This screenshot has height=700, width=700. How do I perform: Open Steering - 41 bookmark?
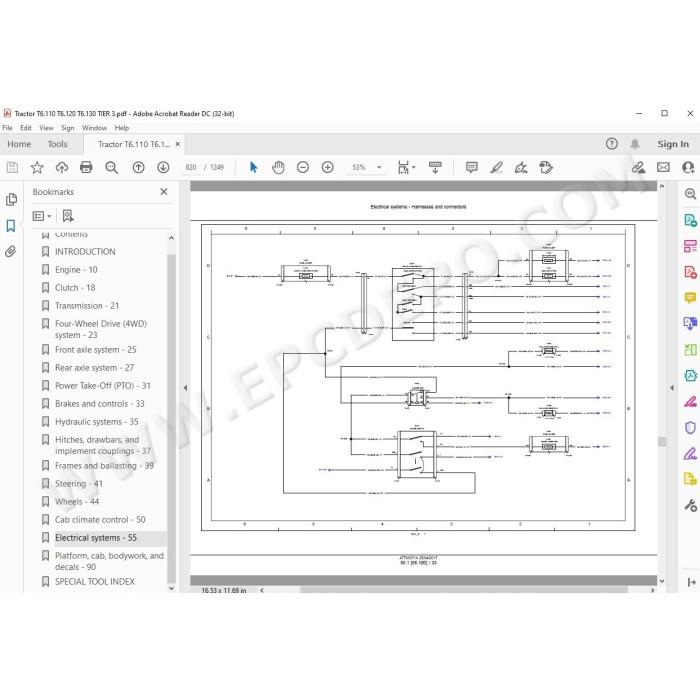pyautogui.click(x=79, y=483)
